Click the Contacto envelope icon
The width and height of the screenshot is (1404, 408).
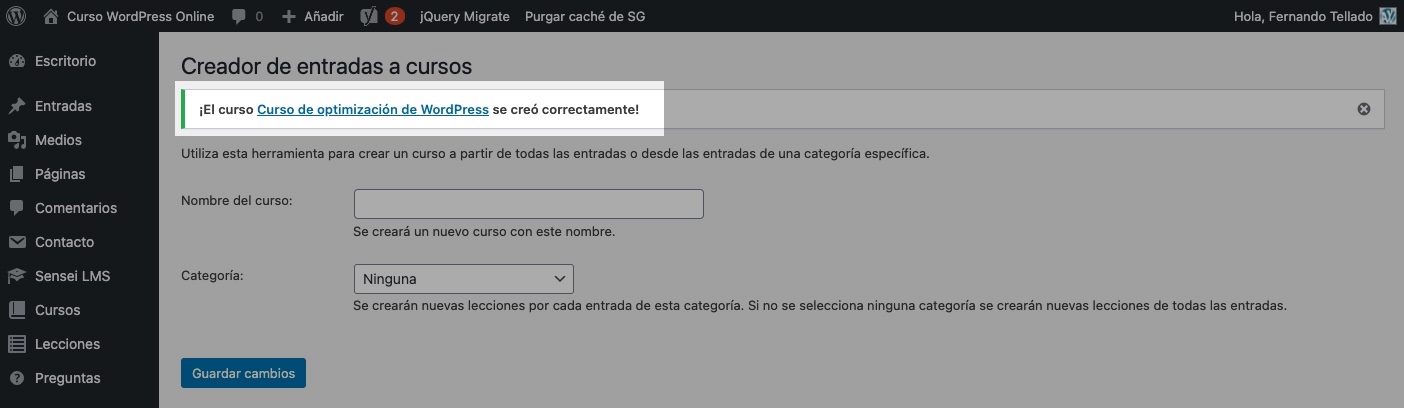(16, 242)
